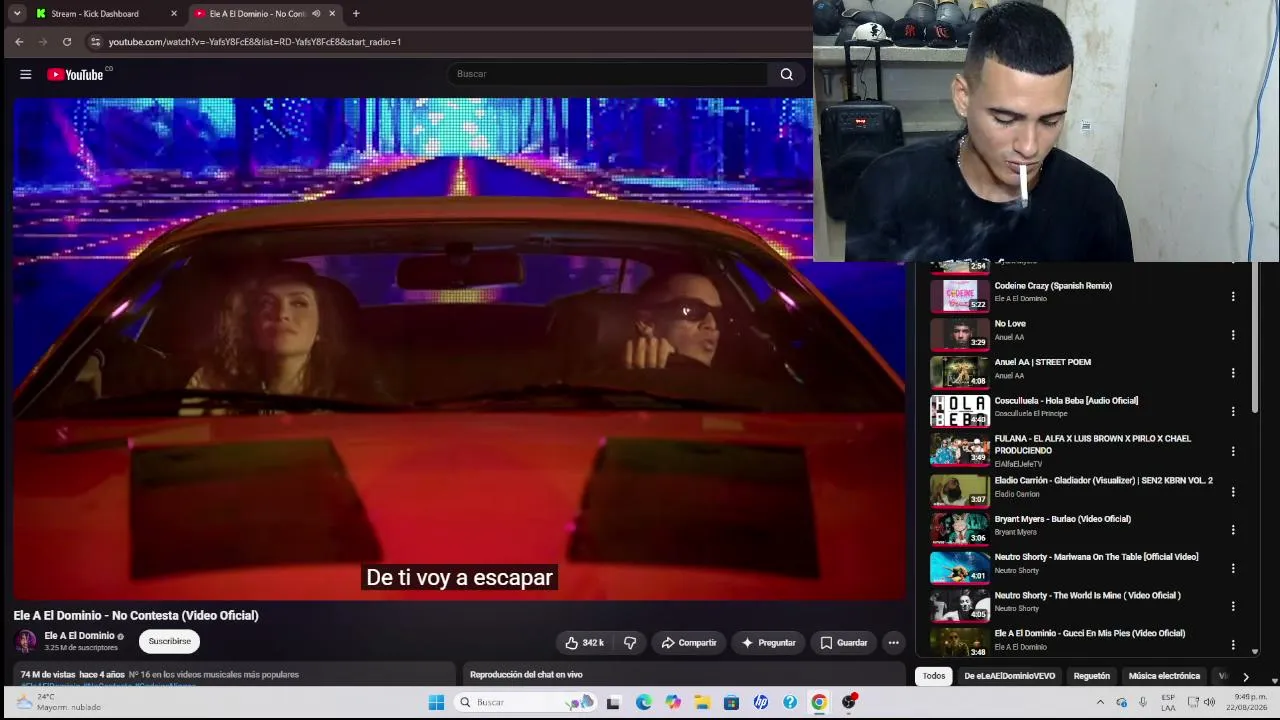Open options menu for Eladio Carrión Gladiador
This screenshot has height=720, width=1280.
1233,492
